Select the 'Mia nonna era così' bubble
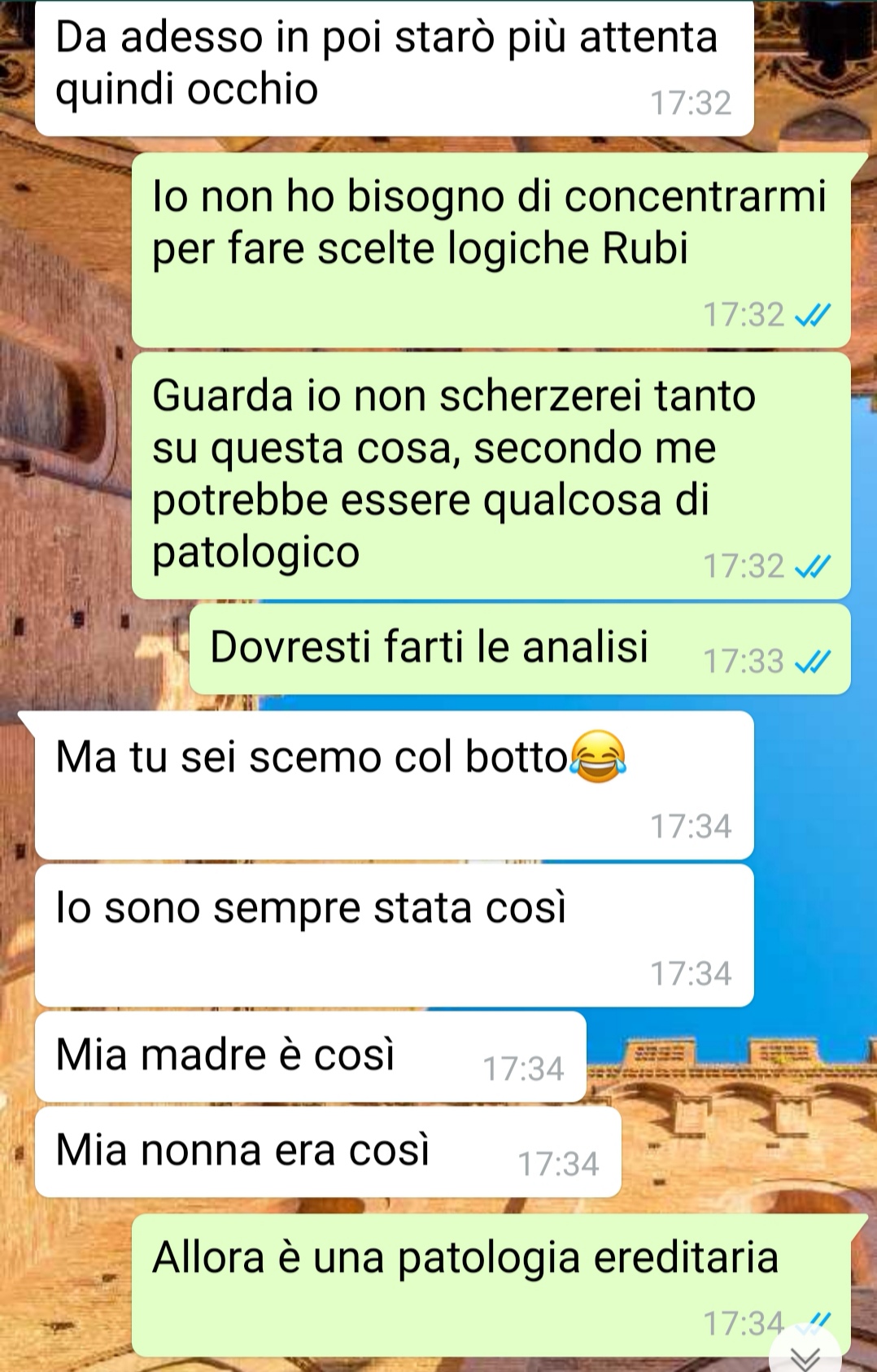Screen dimensions: 877x1372 328,1152
